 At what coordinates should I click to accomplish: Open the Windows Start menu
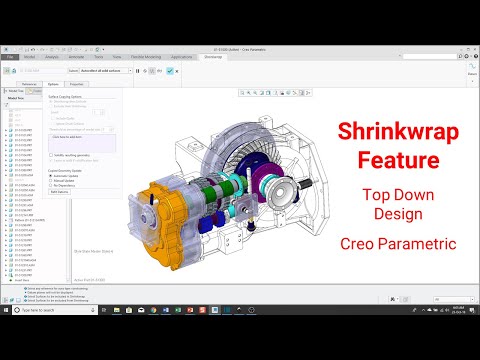point(6,310)
